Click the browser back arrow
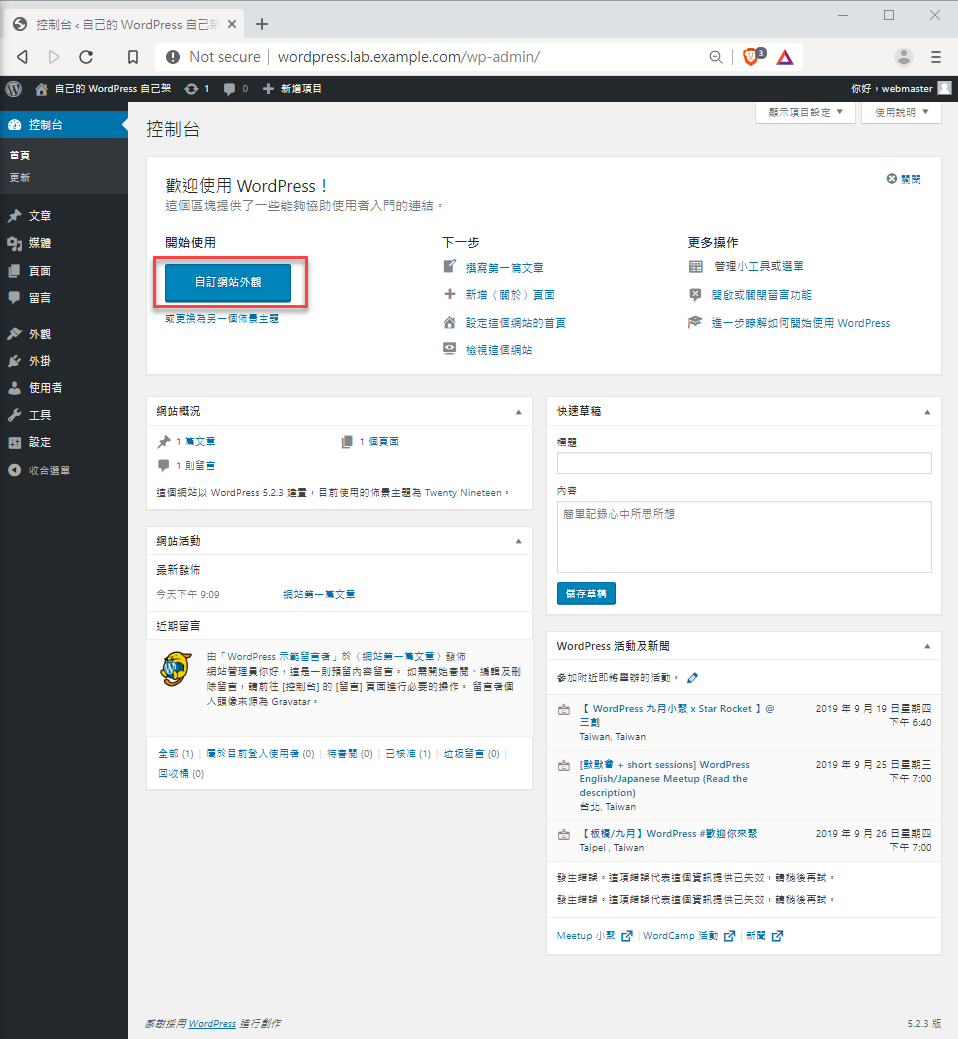Viewport: 958px width, 1039px height. tap(23, 57)
